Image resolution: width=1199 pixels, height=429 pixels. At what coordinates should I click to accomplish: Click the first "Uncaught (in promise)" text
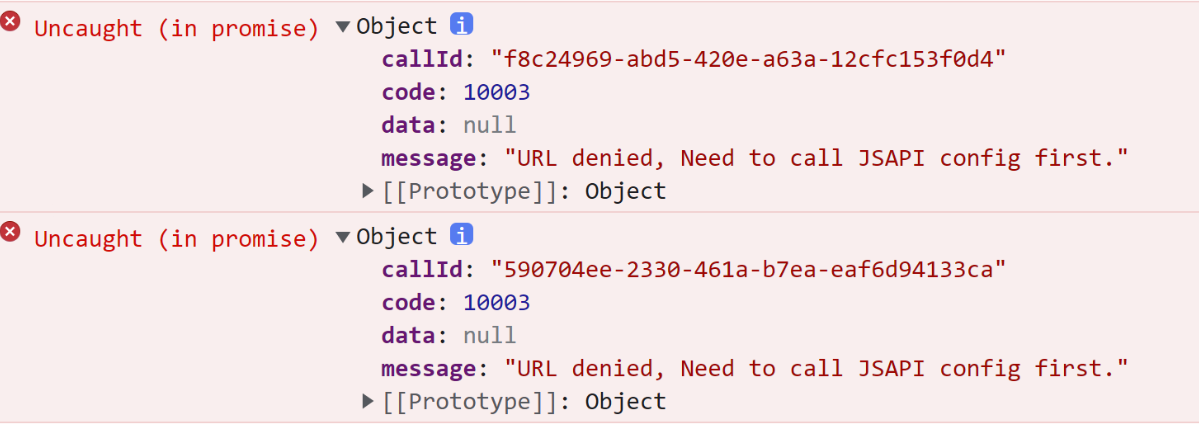point(177,28)
